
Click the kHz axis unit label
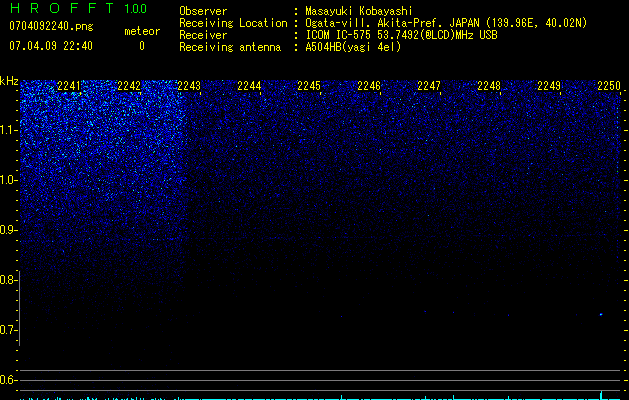[9, 81]
